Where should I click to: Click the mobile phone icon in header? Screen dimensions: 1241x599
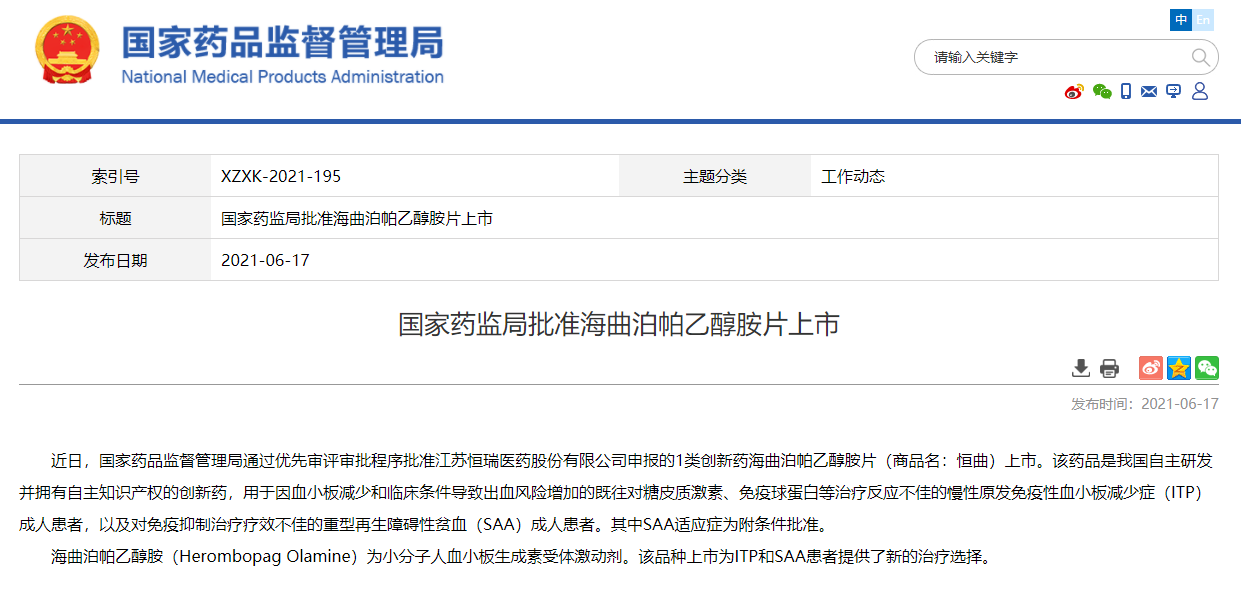[1126, 92]
